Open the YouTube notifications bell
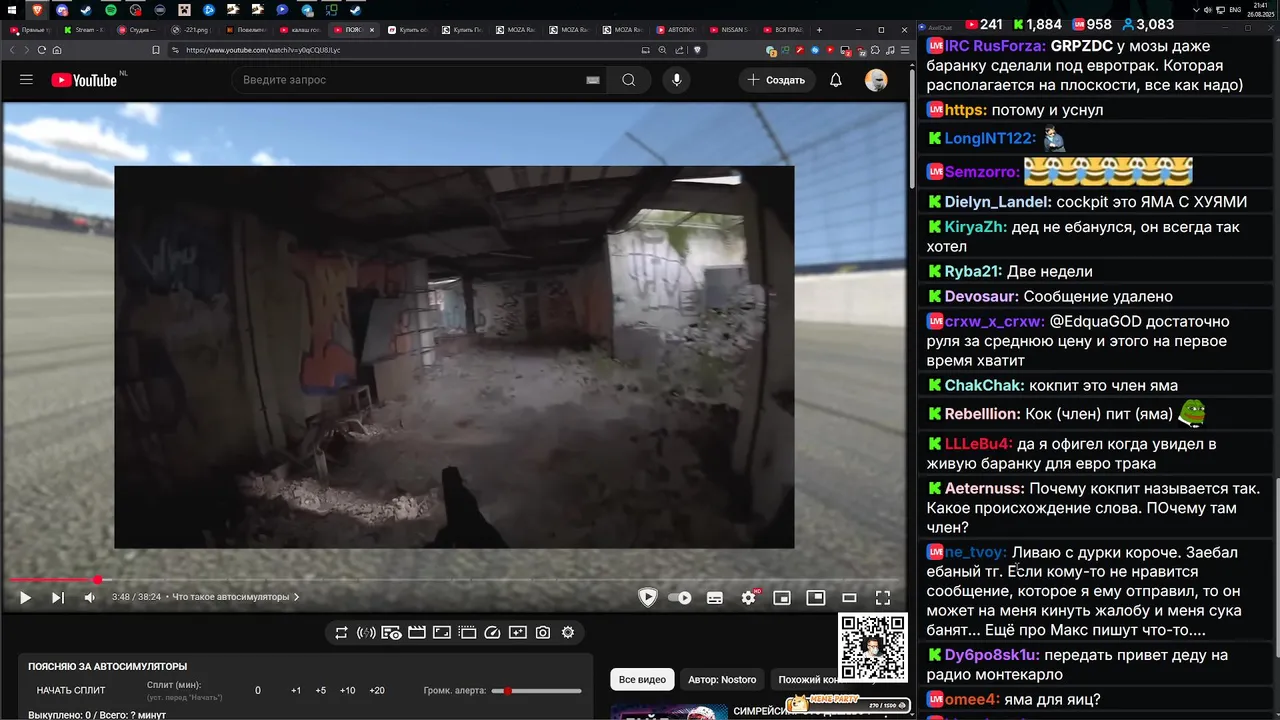 pyautogui.click(x=836, y=80)
